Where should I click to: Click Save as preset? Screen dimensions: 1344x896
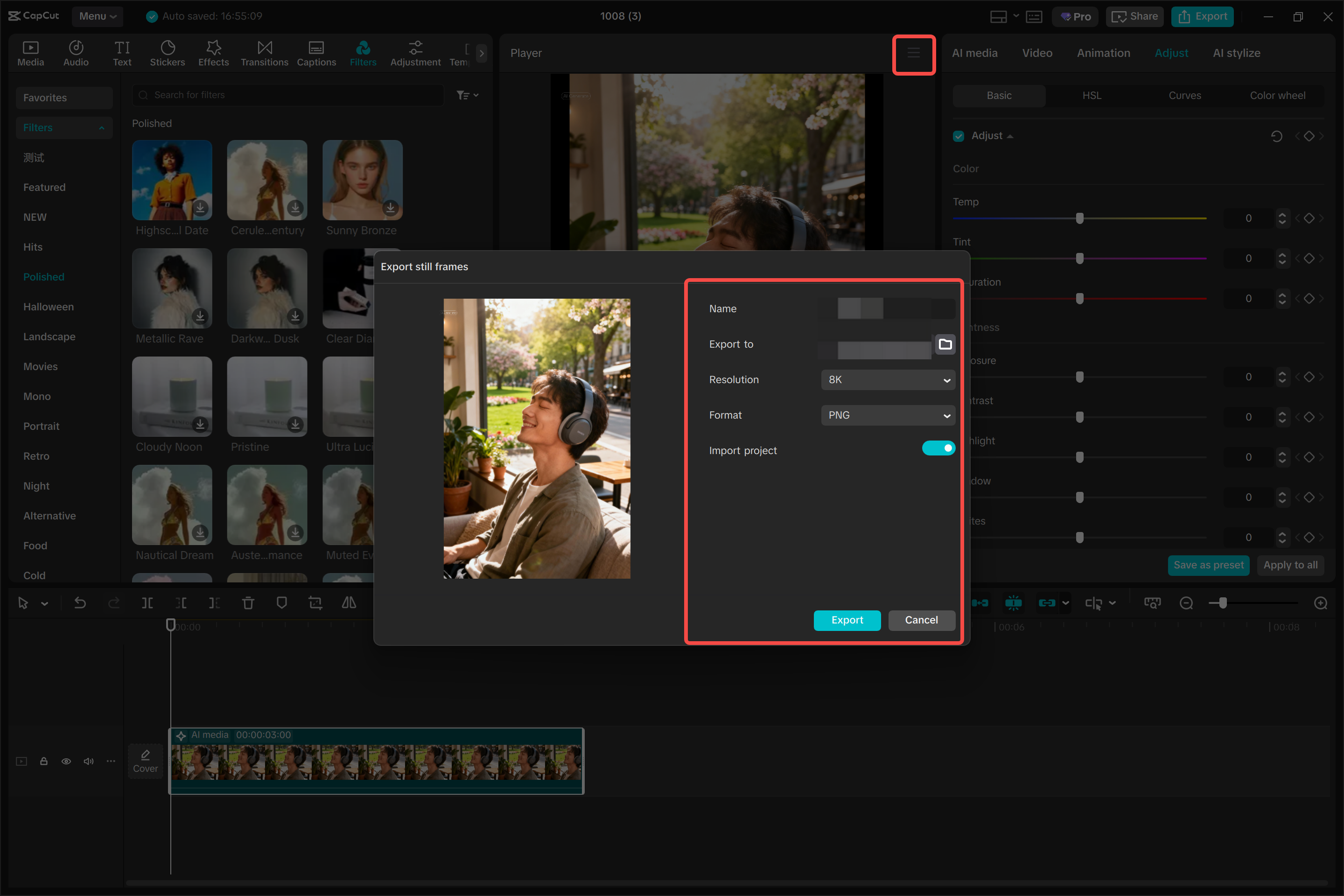[x=1209, y=565]
